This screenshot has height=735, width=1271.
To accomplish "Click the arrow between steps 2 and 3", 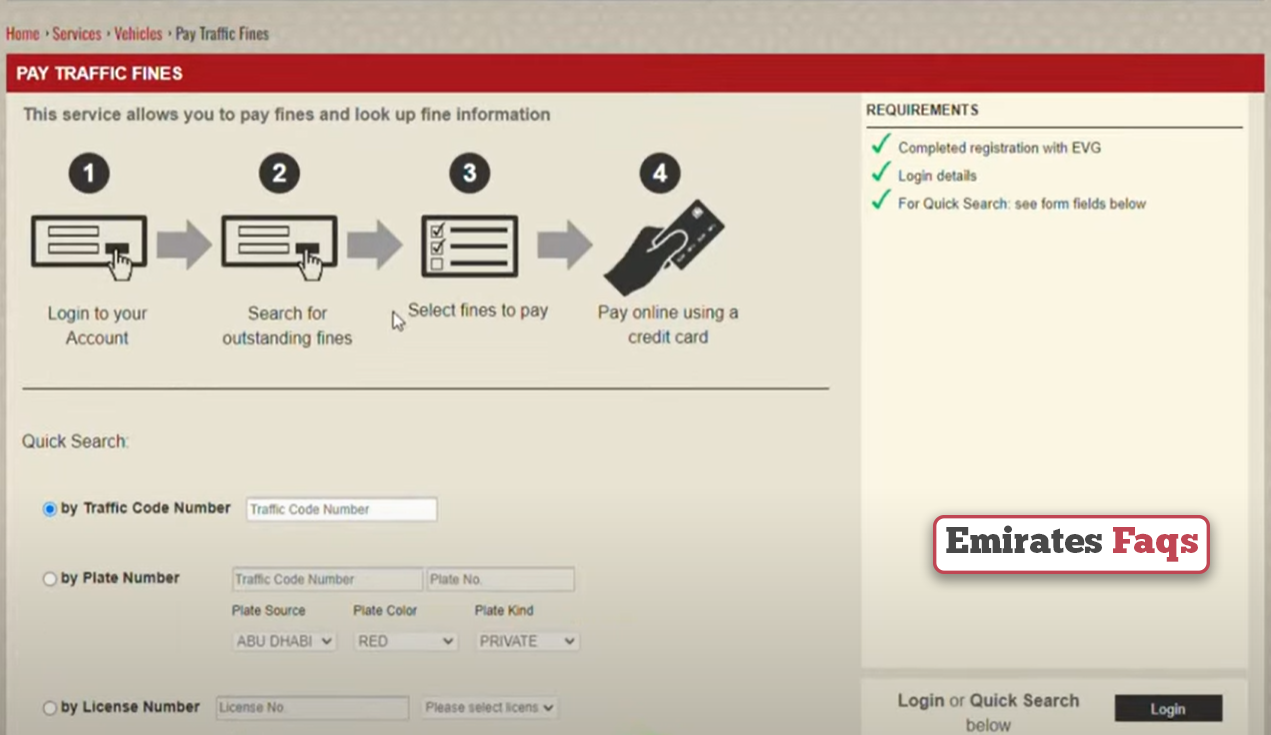I will pyautogui.click(x=375, y=243).
